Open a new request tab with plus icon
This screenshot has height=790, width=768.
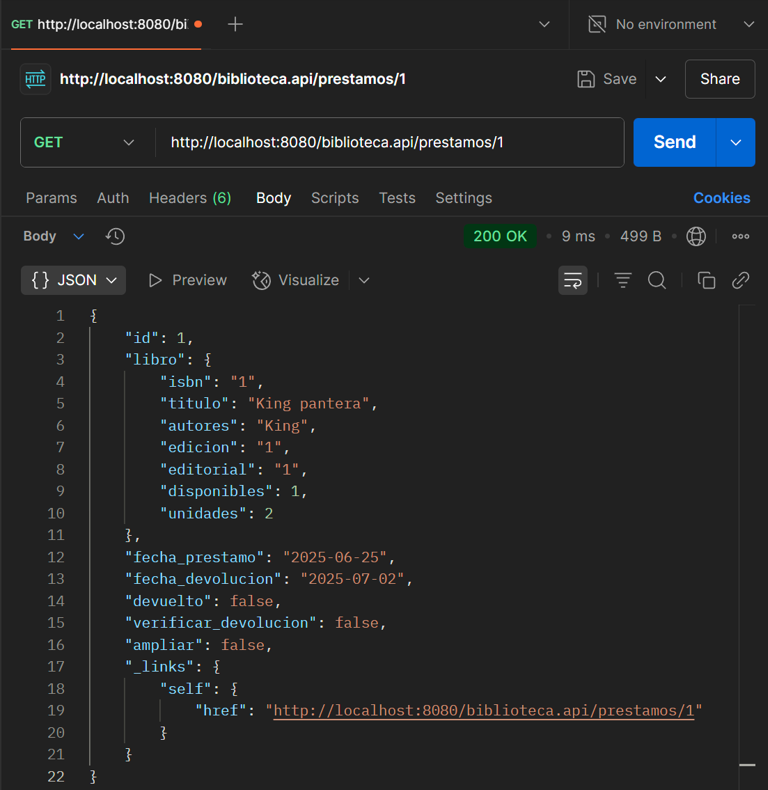coord(235,24)
